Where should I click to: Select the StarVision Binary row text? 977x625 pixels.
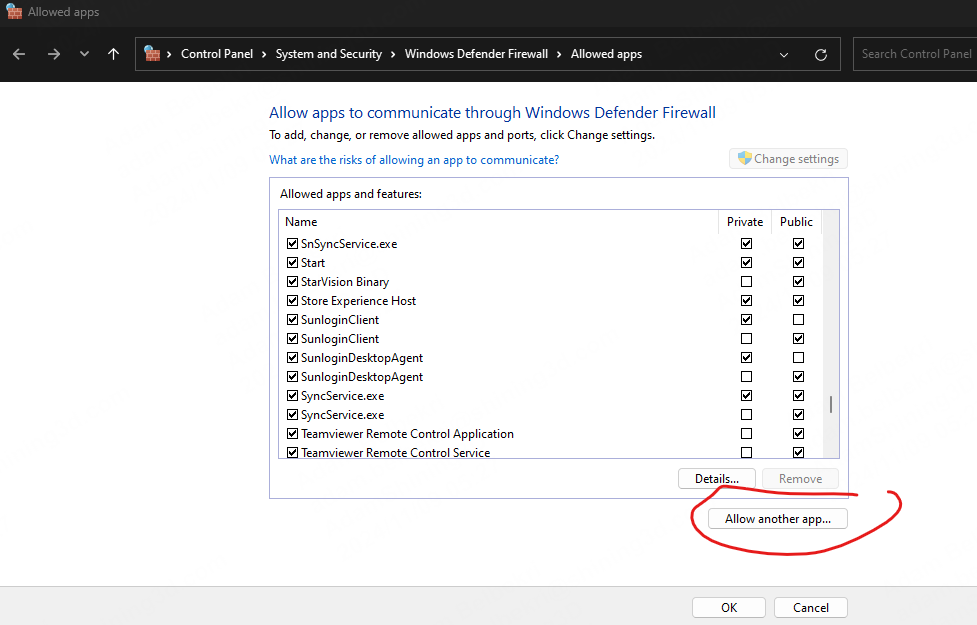(x=345, y=282)
